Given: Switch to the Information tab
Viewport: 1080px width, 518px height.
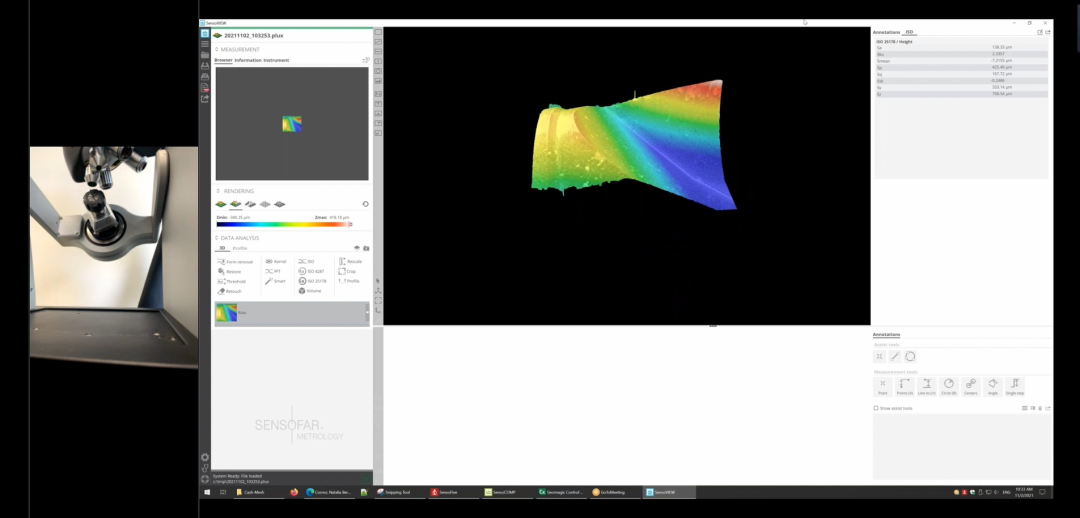Looking at the screenshot, I should [248, 60].
